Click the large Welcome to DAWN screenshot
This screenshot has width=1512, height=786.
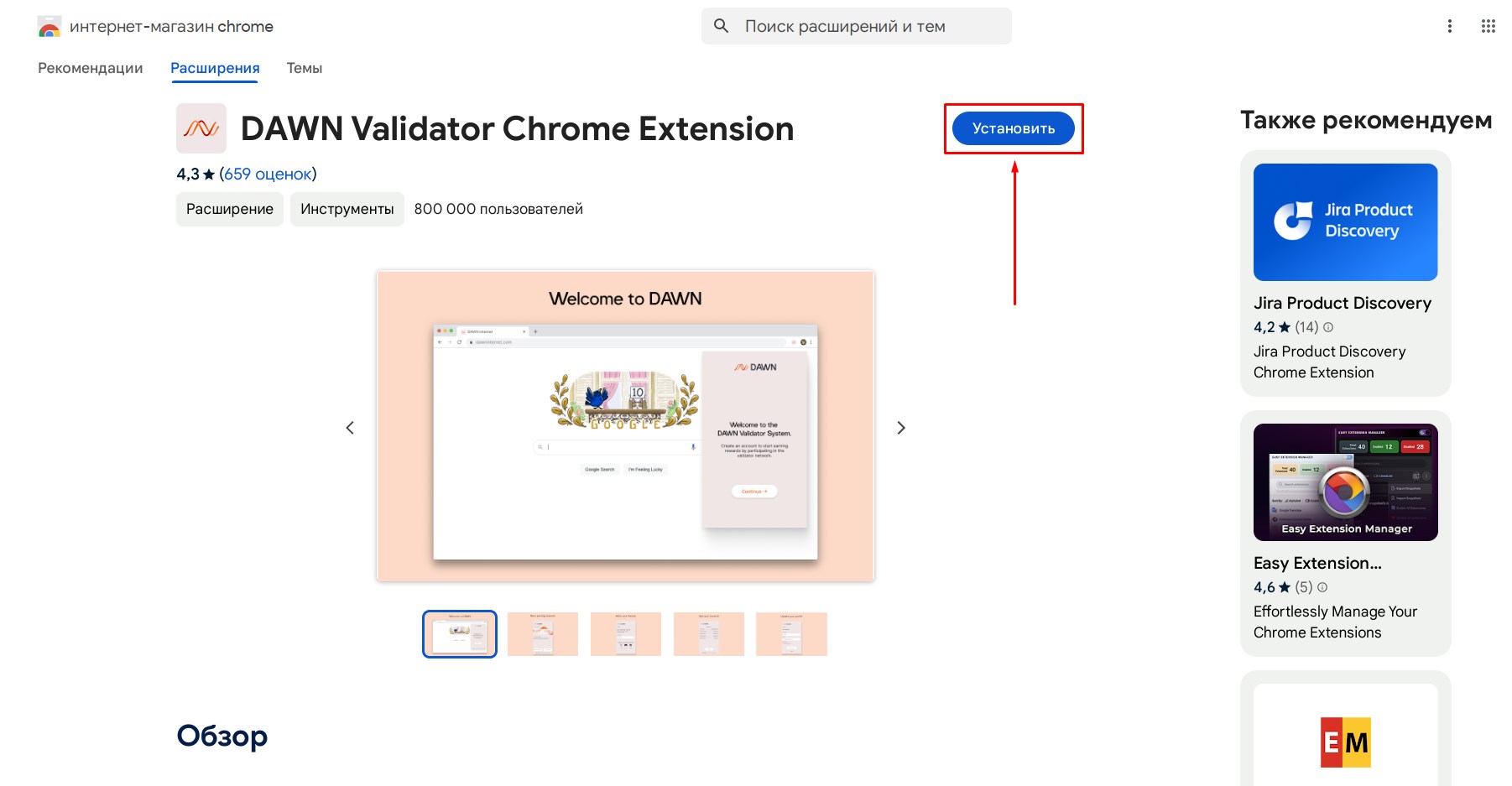coord(626,426)
